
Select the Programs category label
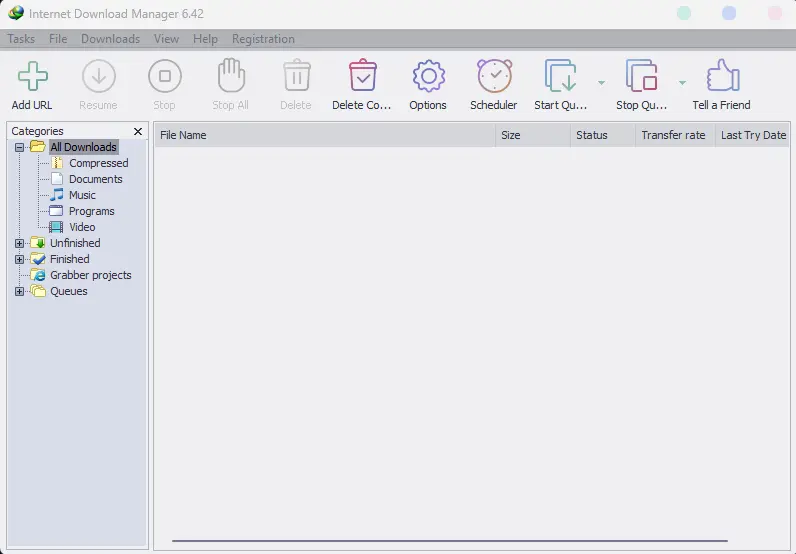pyautogui.click(x=91, y=211)
